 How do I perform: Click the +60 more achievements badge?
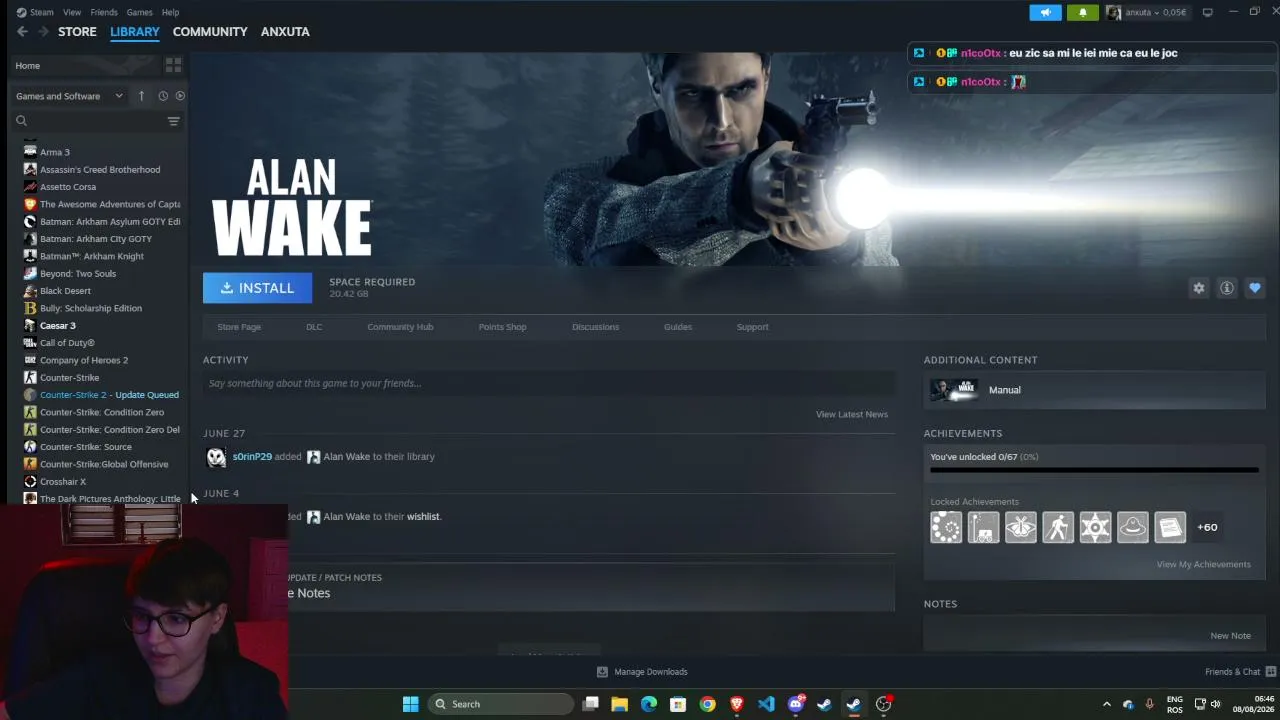click(x=1208, y=527)
